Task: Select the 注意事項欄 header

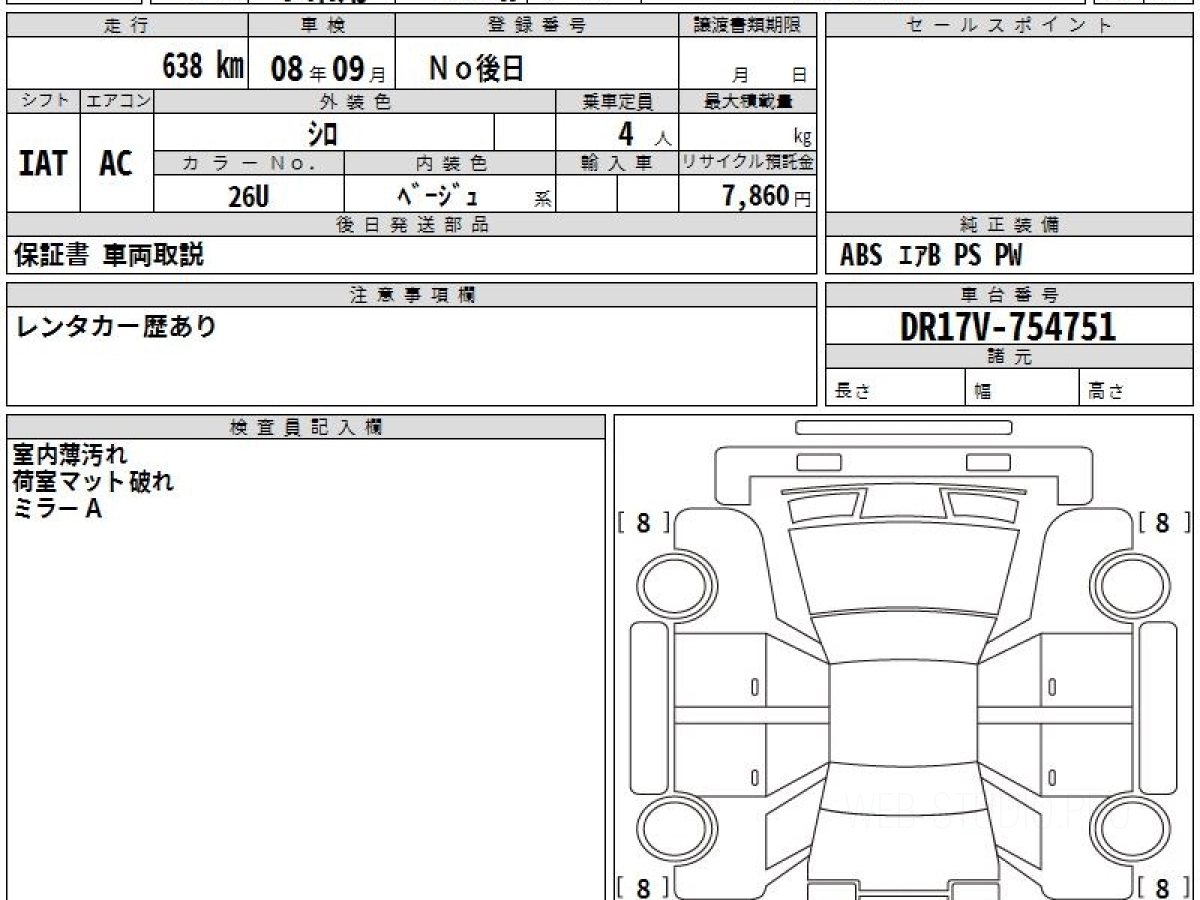Action: point(412,295)
